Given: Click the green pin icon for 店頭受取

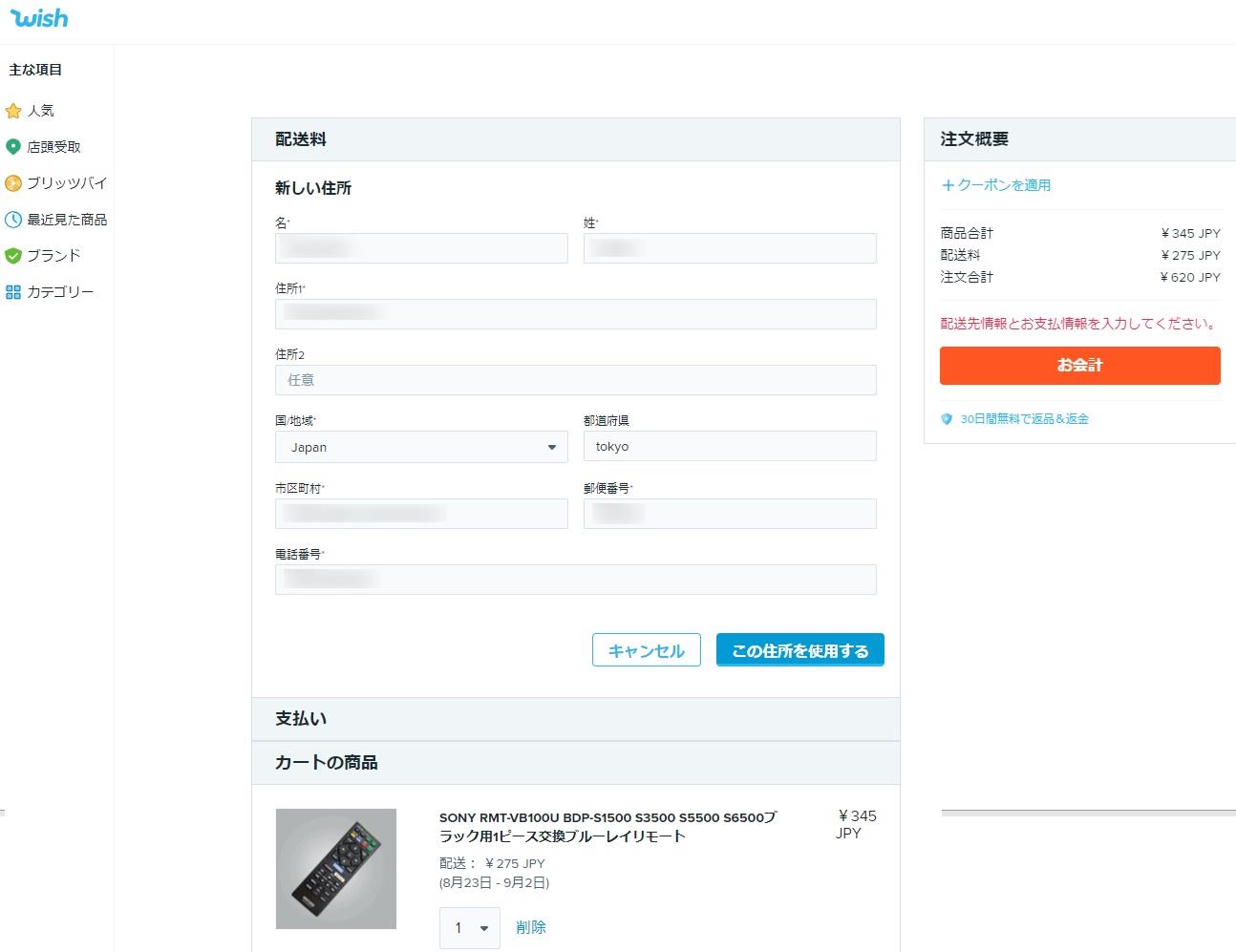Looking at the screenshot, I should (x=13, y=147).
